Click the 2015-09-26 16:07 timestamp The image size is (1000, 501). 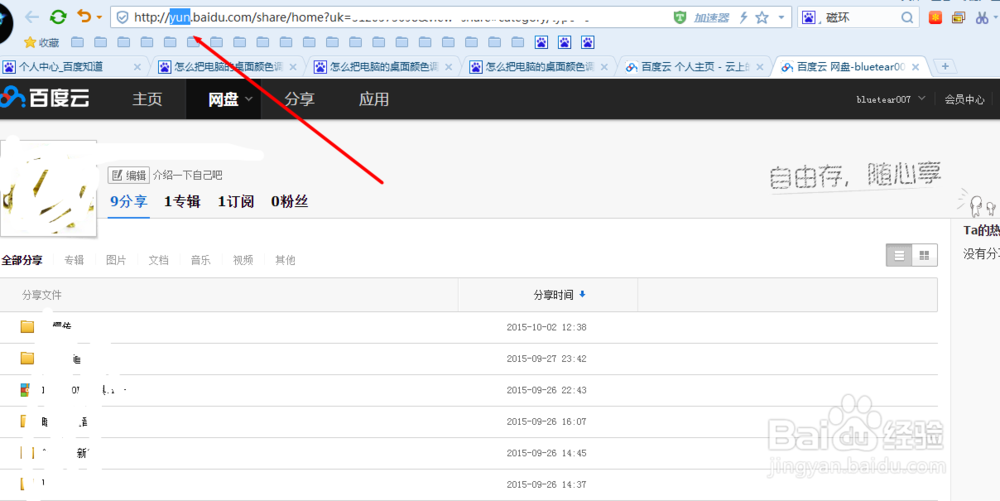(547, 421)
